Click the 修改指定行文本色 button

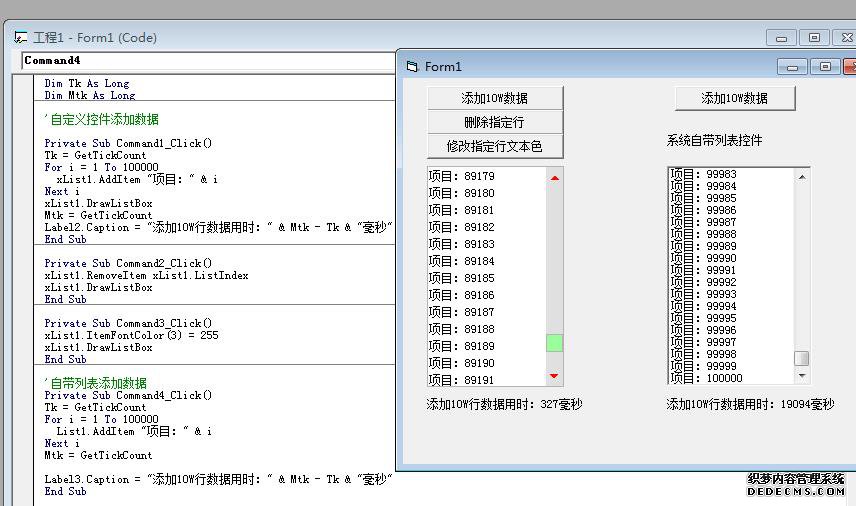coord(494,146)
